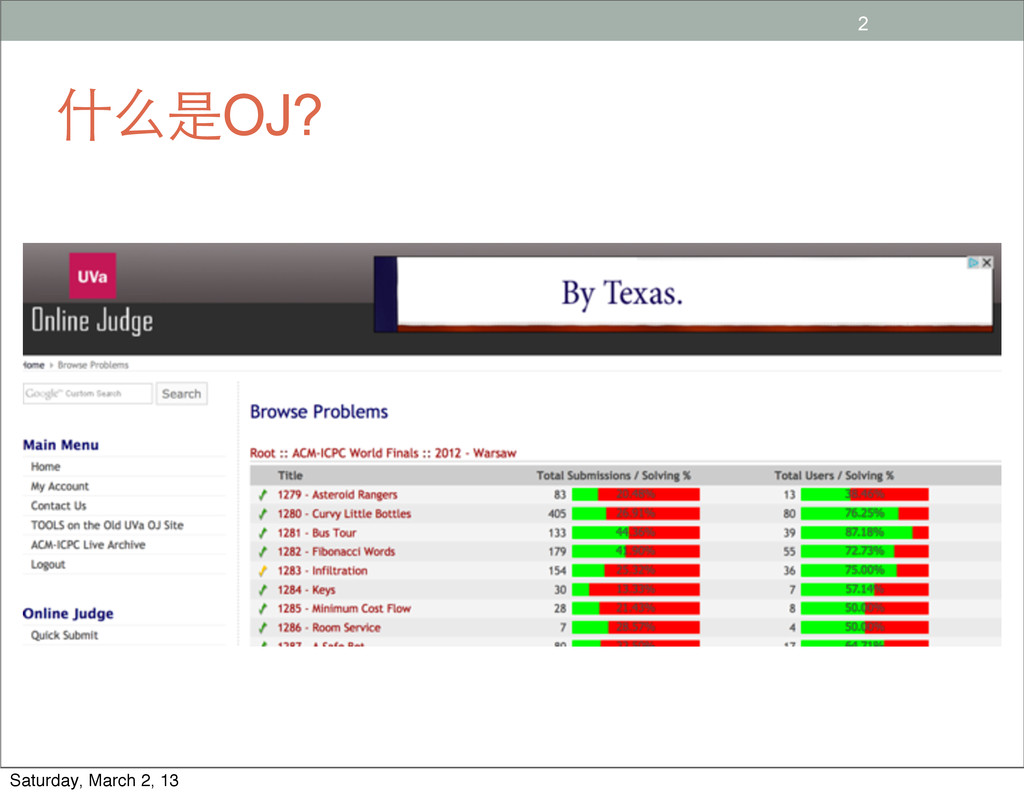Click the Online Judge site title
This screenshot has width=1024, height=796.
92,321
